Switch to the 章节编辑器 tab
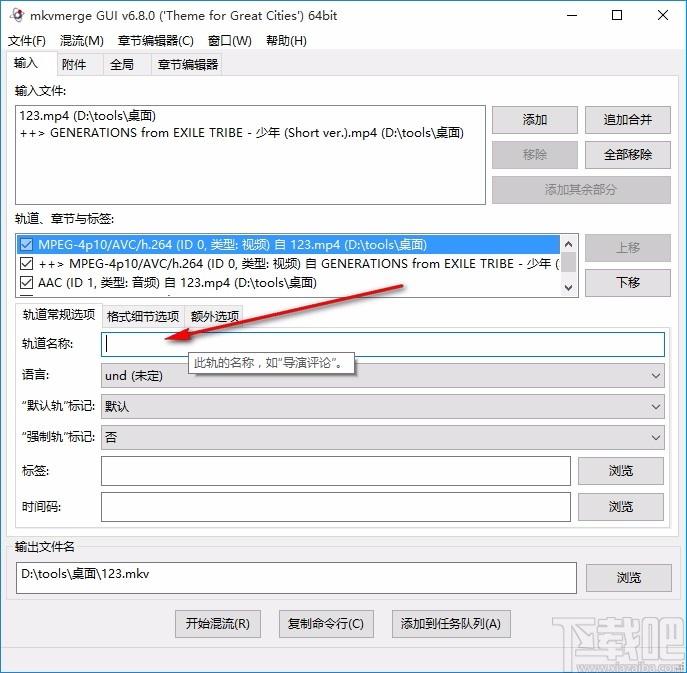The height and width of the screenshot is (673, 687). (187, 65)
